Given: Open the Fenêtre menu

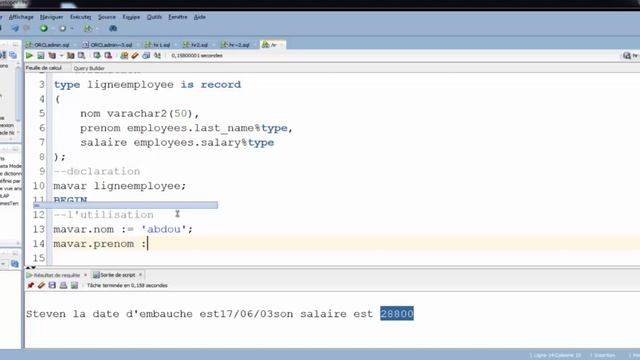Looking at the screenshot, I should click(178, 17).
